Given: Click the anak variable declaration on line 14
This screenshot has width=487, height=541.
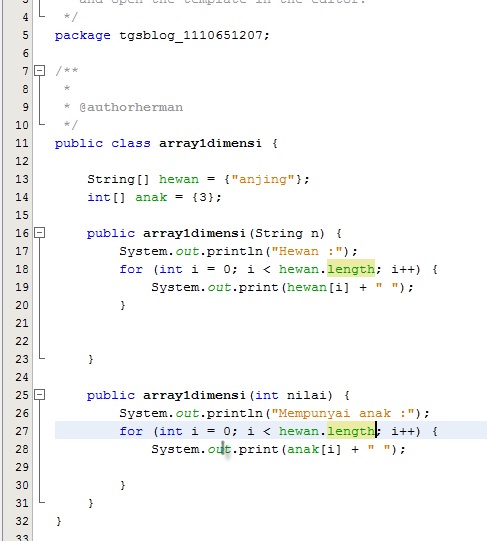Looking at the screenshot, I should tap(151, 197).
